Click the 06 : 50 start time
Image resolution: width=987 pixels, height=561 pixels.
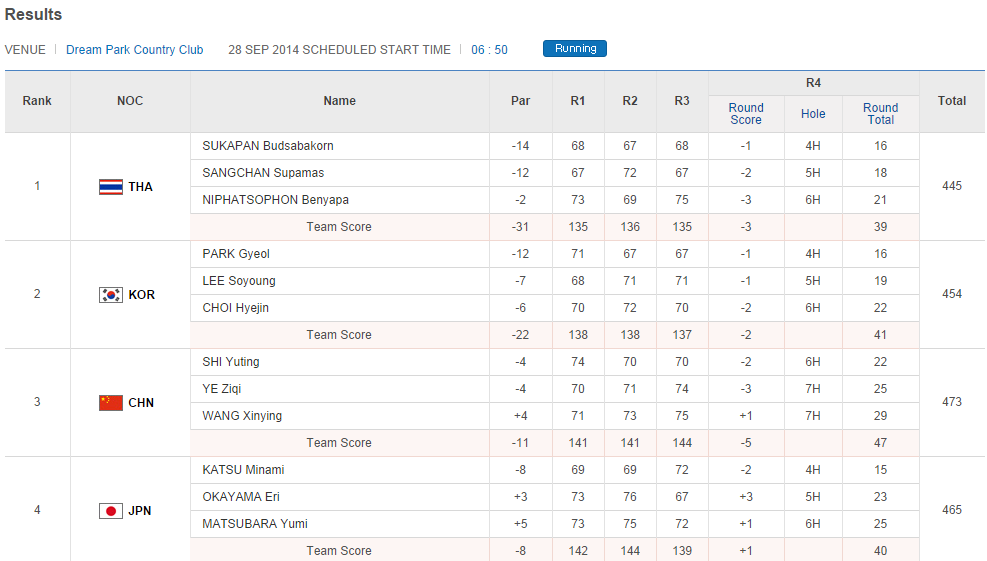click(x=489, y=50)
